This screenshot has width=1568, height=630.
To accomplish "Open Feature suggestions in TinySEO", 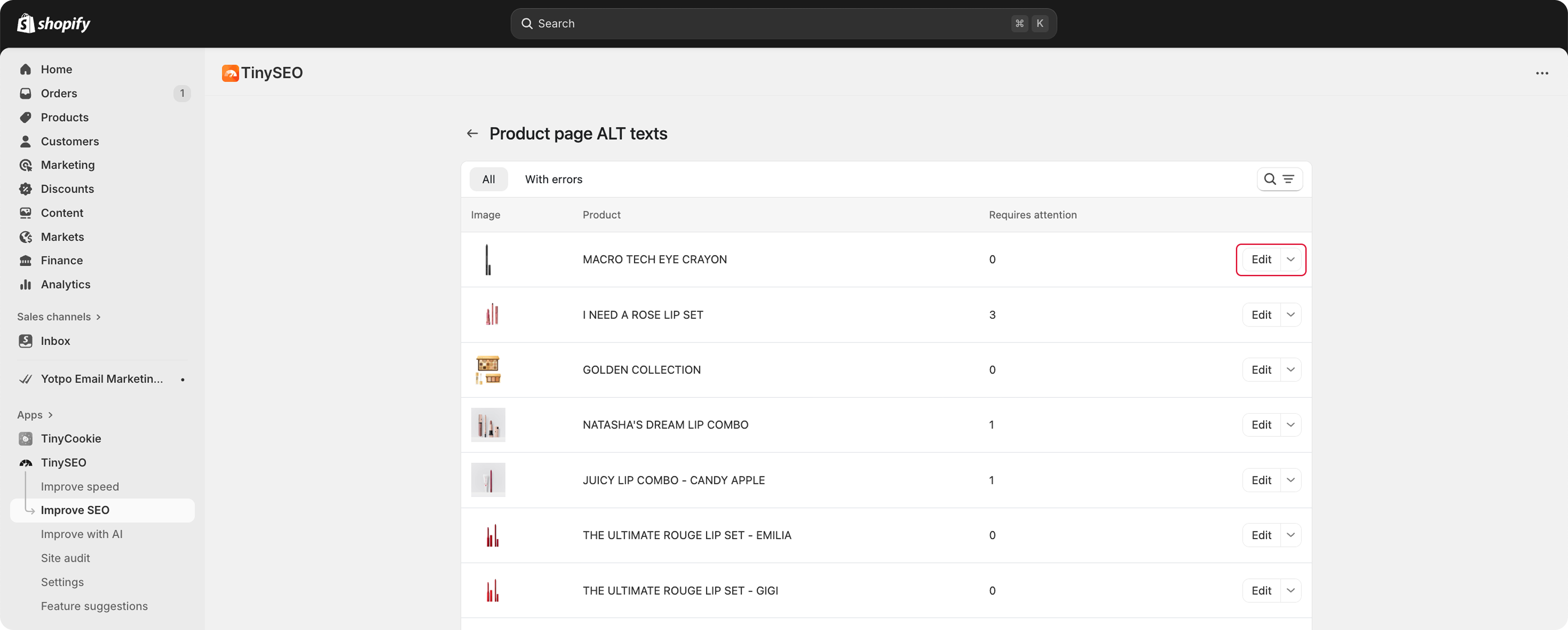I will (94, 606).
